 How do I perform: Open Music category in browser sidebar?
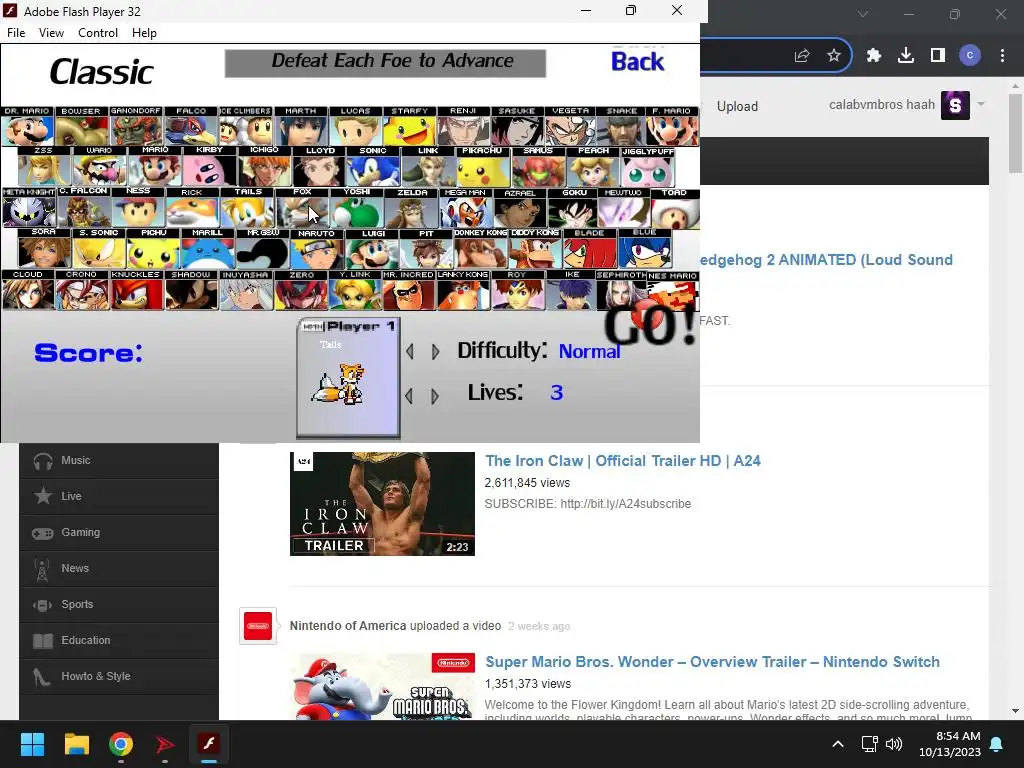click(x=119, y=460)
